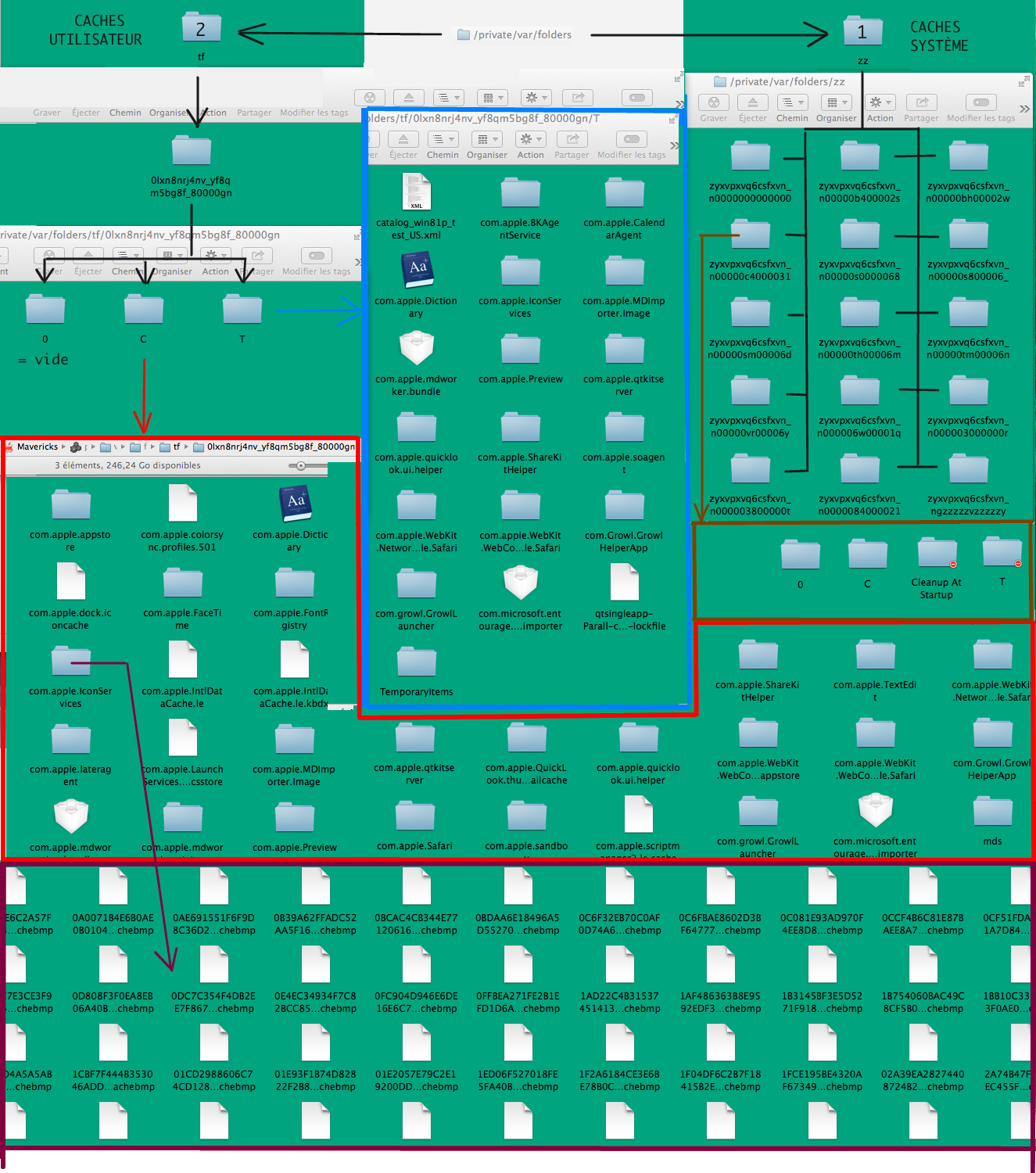This screenshot has height=1173, width=1036.
Task: Open Chemin dropdown in folders/zz window
Action: click(x=792, y=102)
